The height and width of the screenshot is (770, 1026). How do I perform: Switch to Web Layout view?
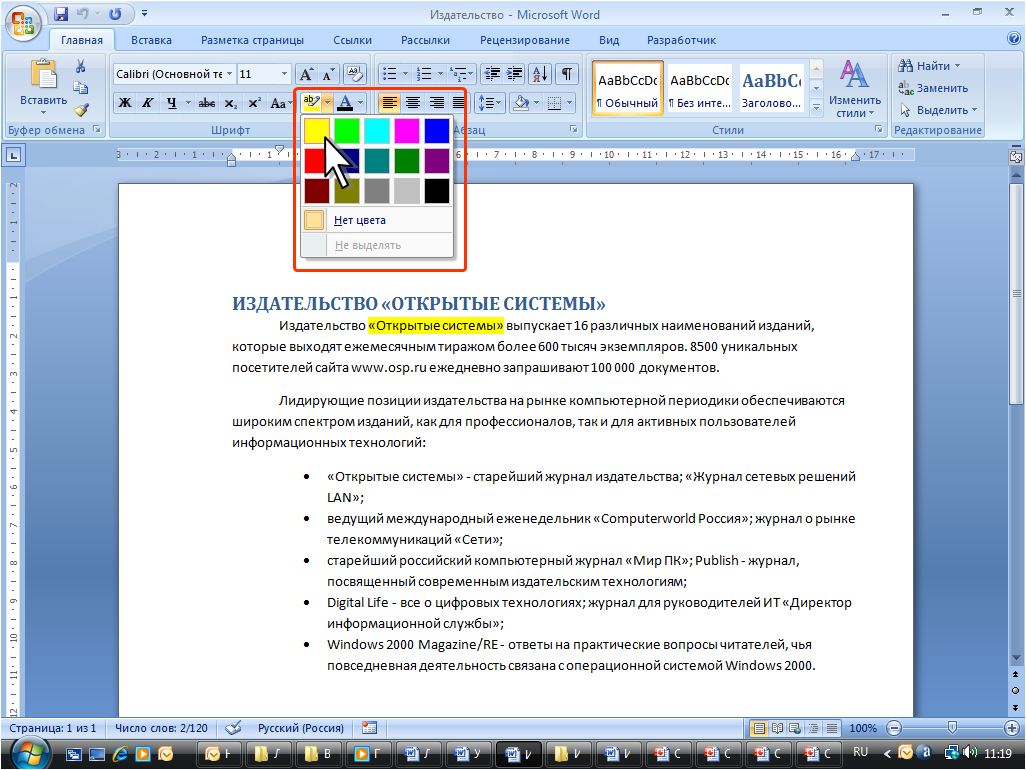tap(795, 728)
